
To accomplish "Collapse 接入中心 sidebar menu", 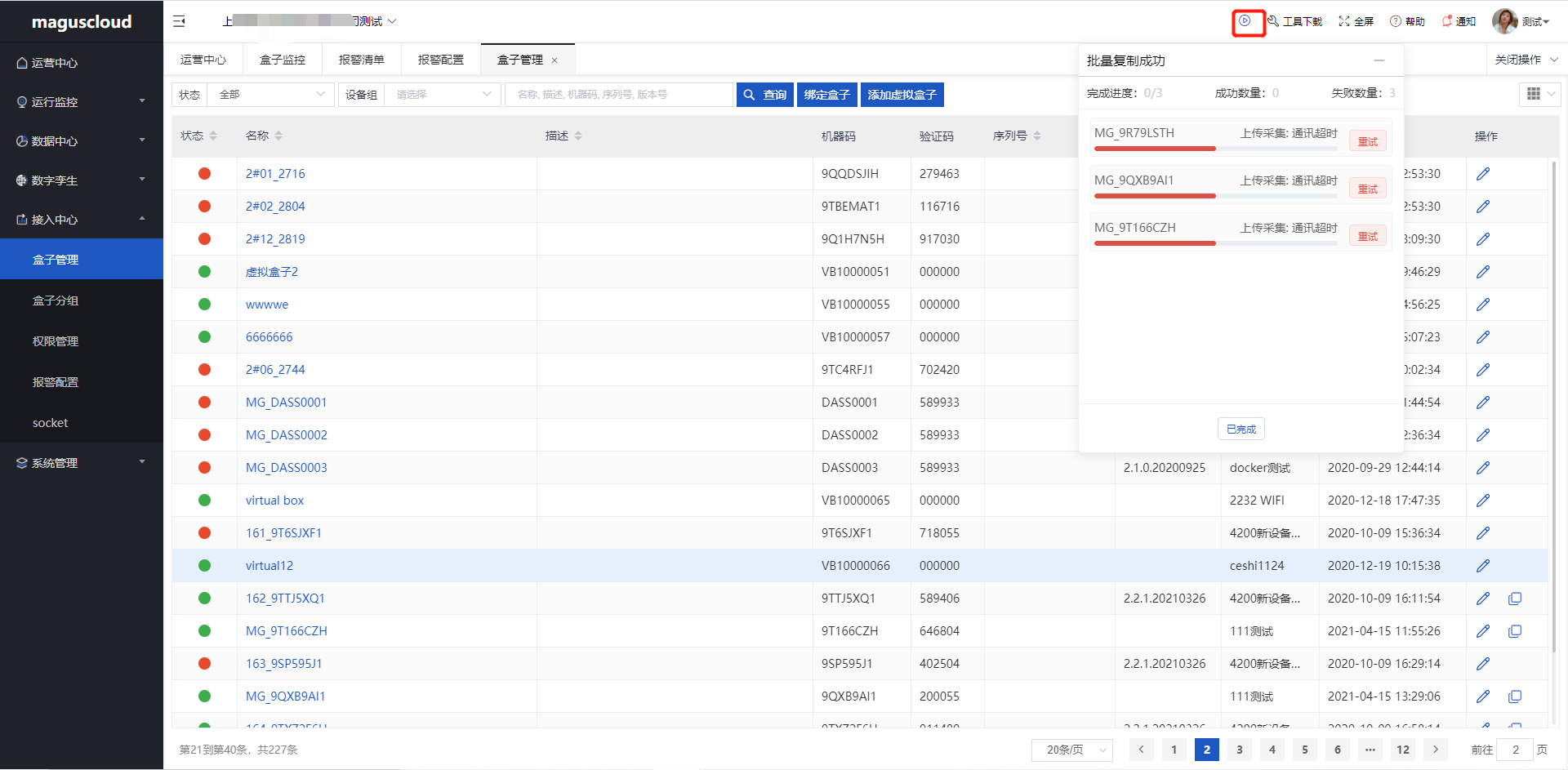I will pyautogui.click(x=82, y=220).
